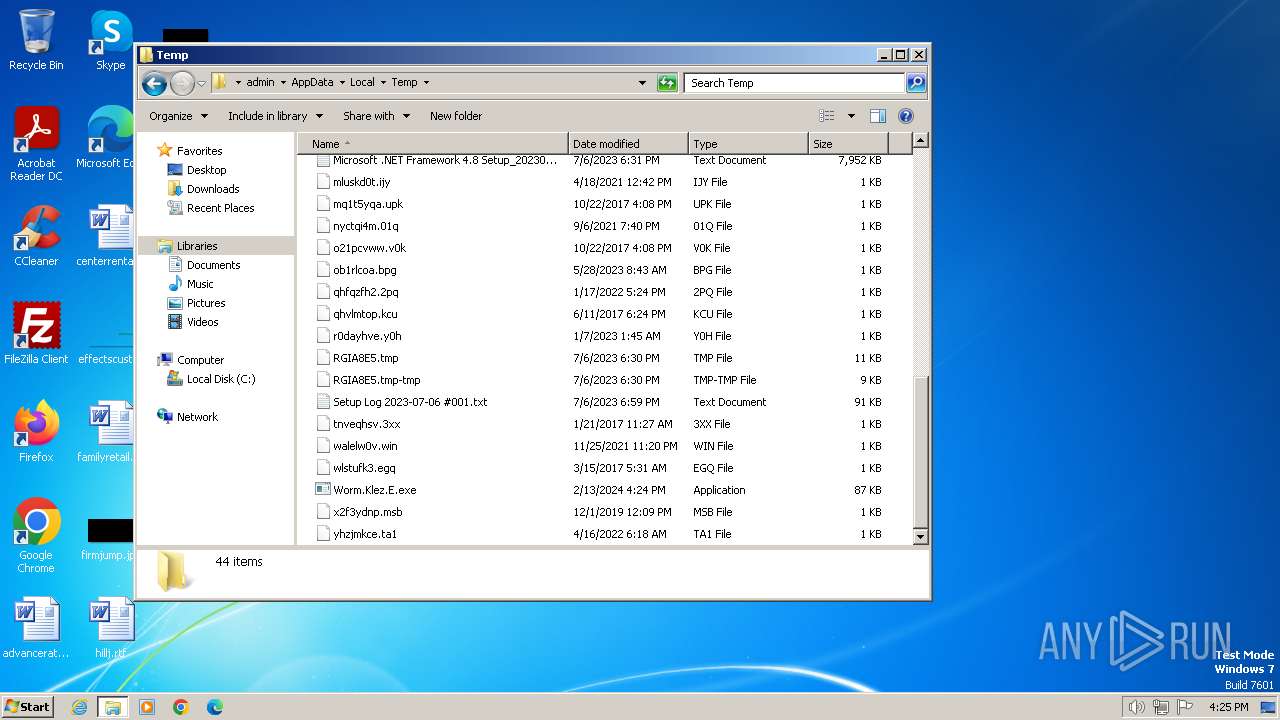Image resolution: width=1280 pixels, height=720 pixels.
Task: Click Acrobat Reader DC desktop icon
Action: [36, 144]
